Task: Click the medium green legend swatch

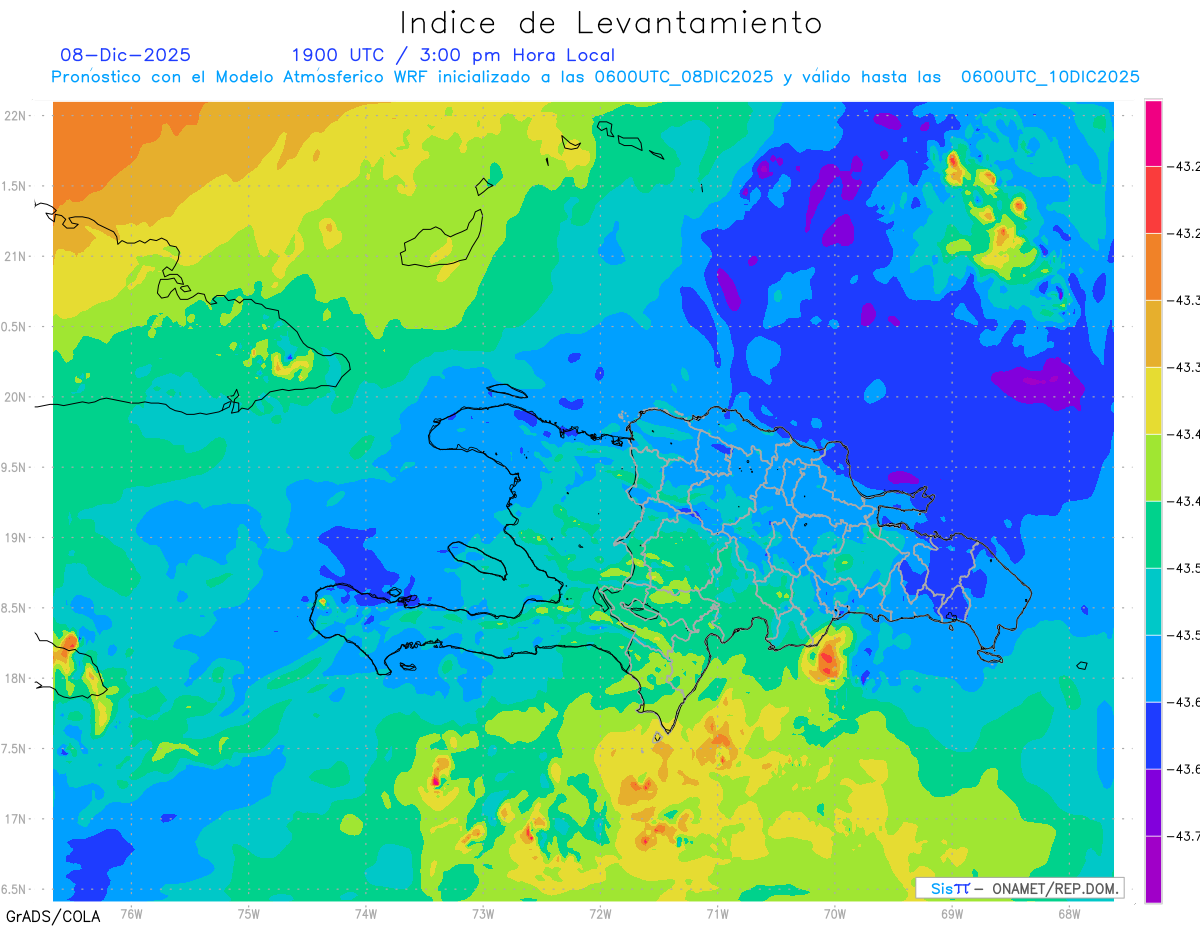Action: pyautogui.click(x=1153, y=535)
